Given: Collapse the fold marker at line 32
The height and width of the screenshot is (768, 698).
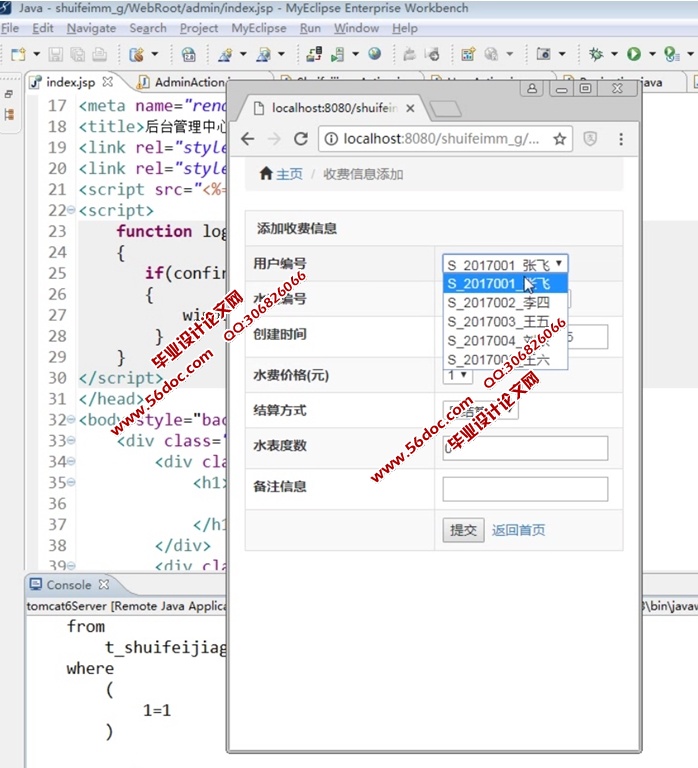Looking at the screenshot, I should point(71,420).
